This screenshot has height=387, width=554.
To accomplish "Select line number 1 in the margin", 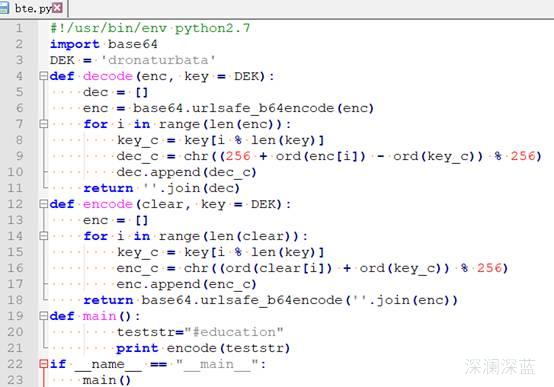I will pos(19,28).
